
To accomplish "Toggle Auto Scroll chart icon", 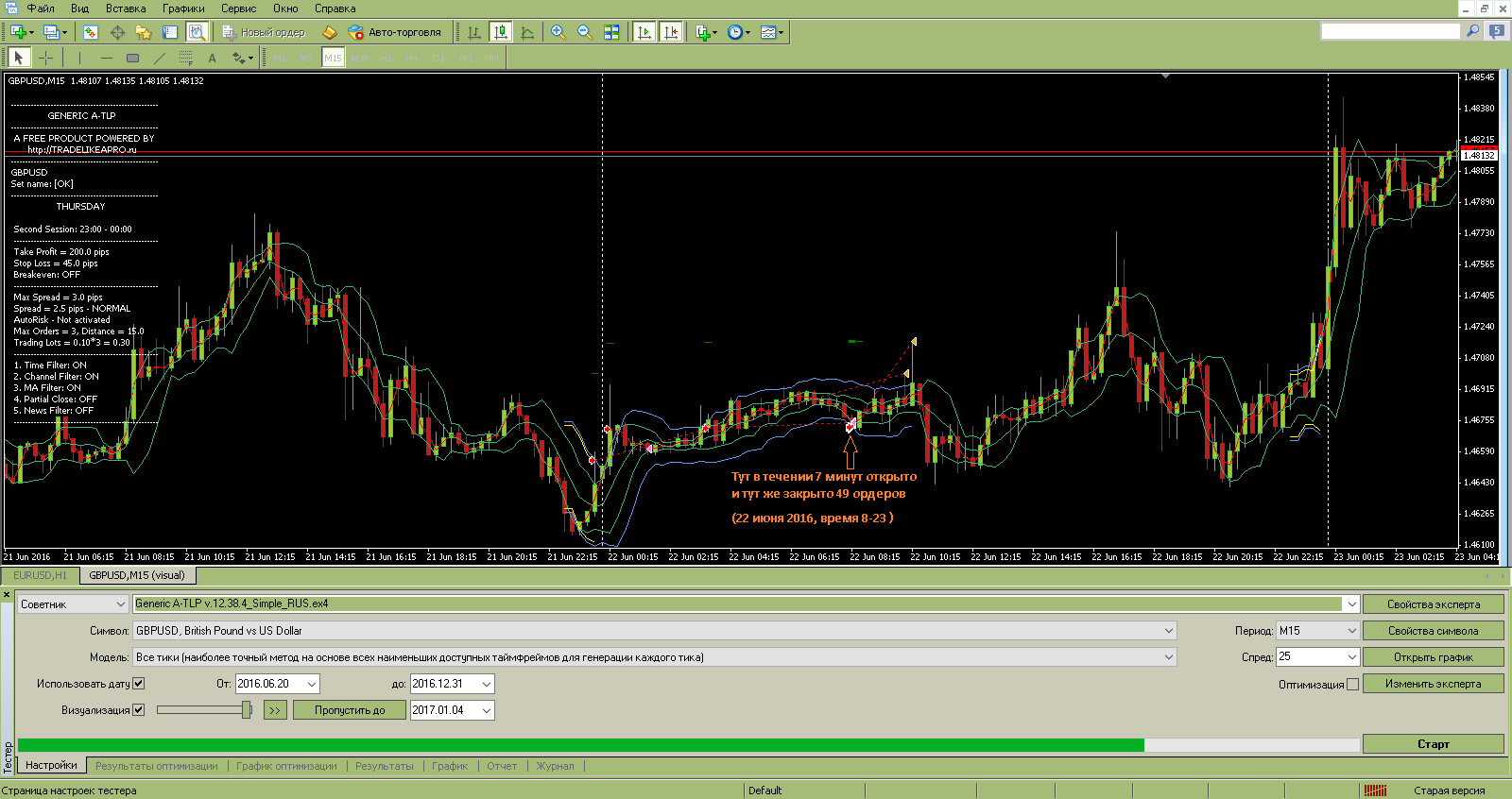I will (x=644, y=32).
